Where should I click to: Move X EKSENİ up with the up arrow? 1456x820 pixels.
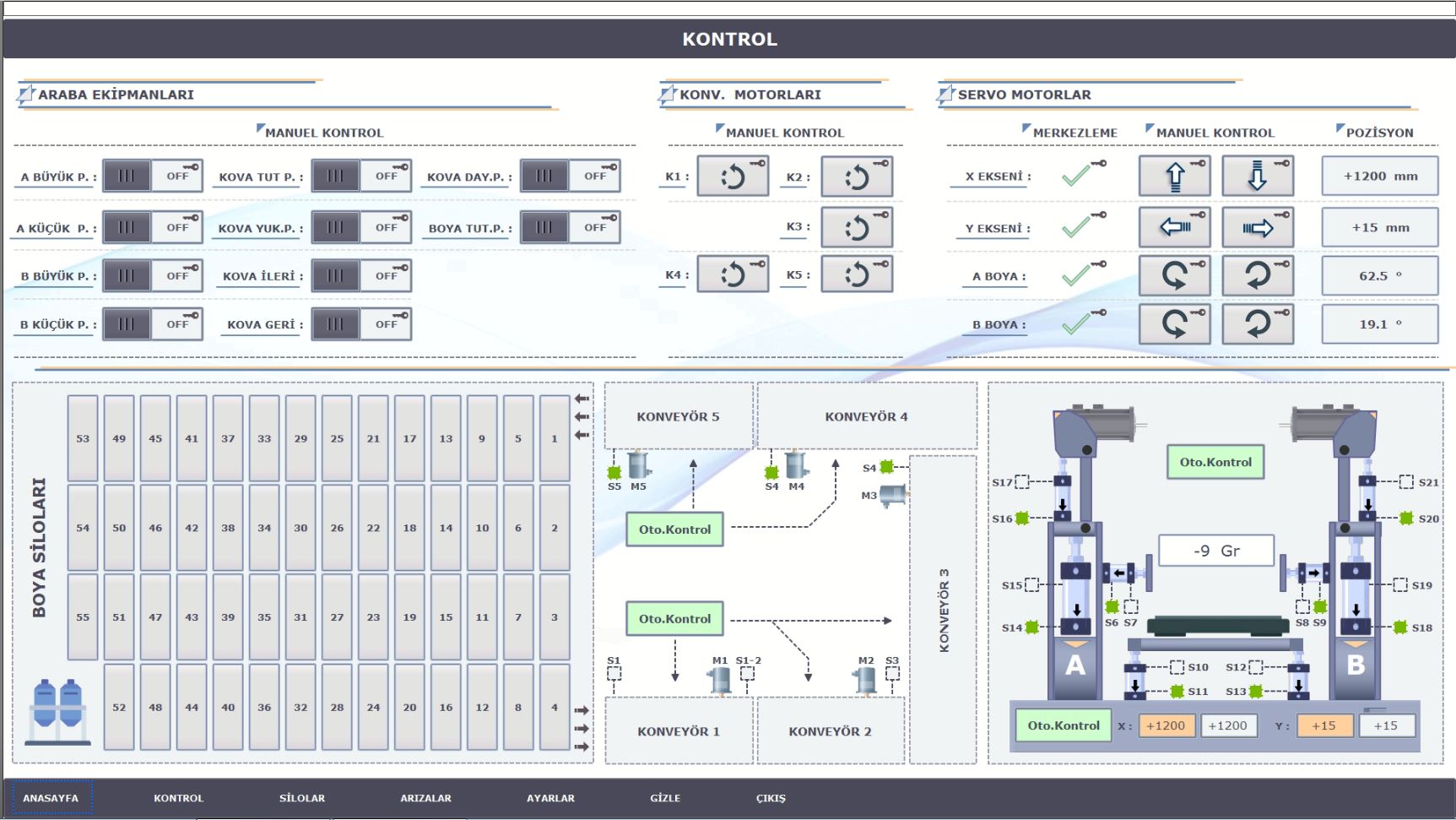coord(1175,176)
